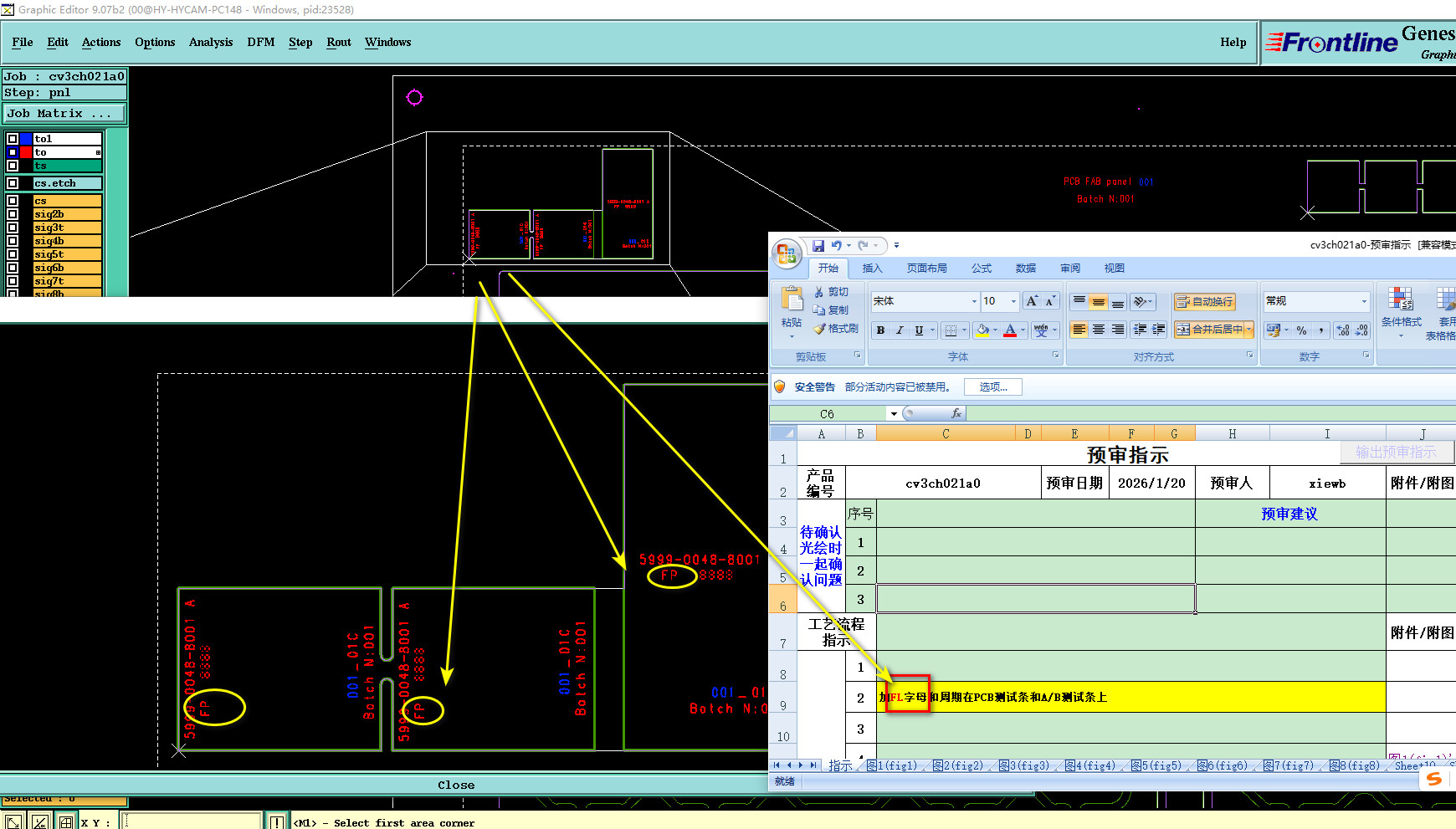Align text right in Excel

(x=1118, y=330)
